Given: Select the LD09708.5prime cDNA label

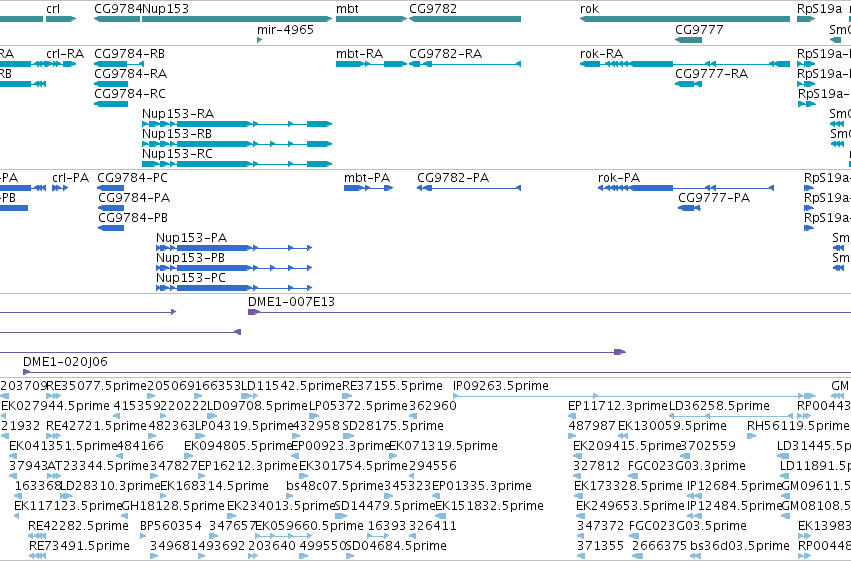Looking at the screenshot, I should pos(258,406).
